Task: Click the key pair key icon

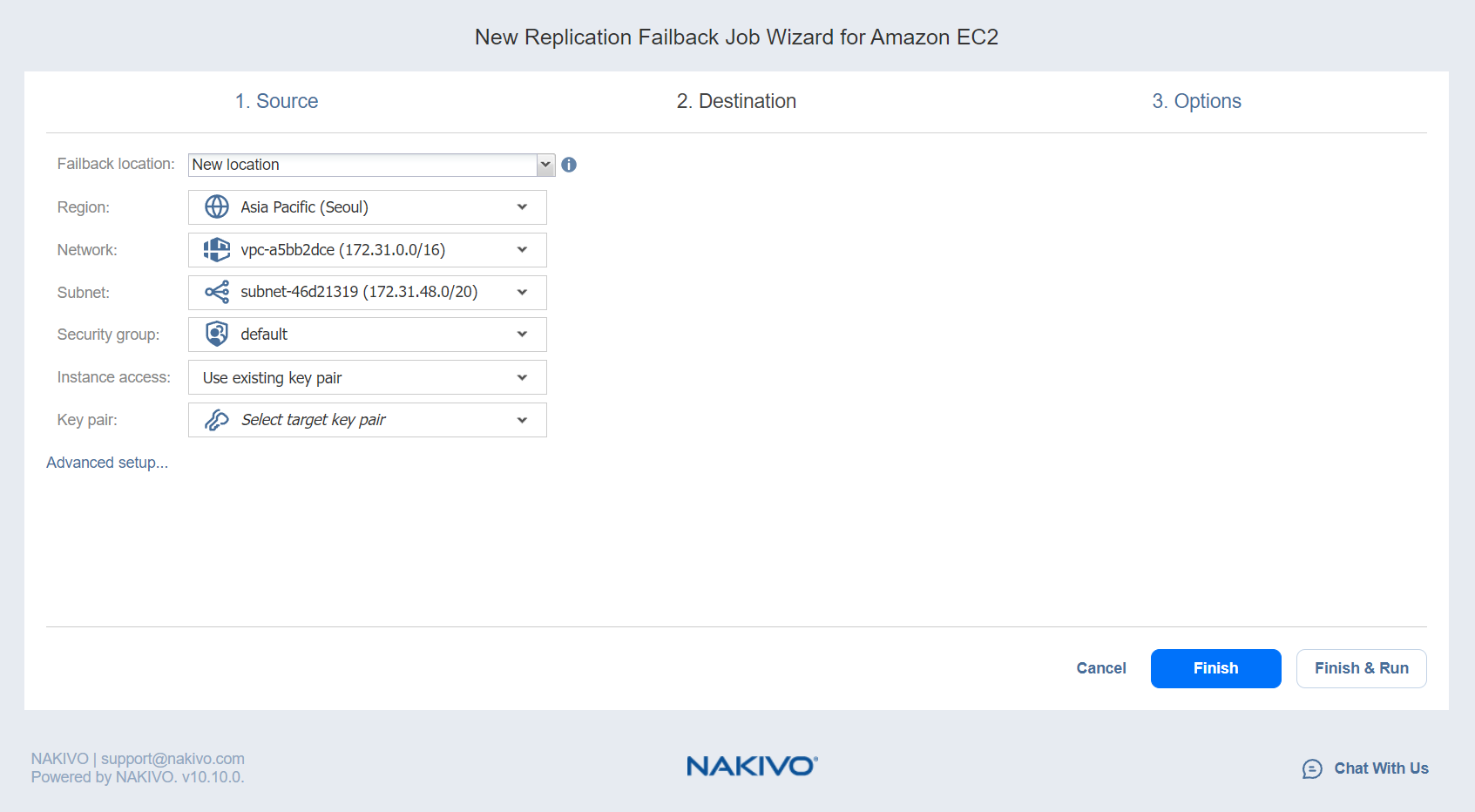Action: (217, 420)
